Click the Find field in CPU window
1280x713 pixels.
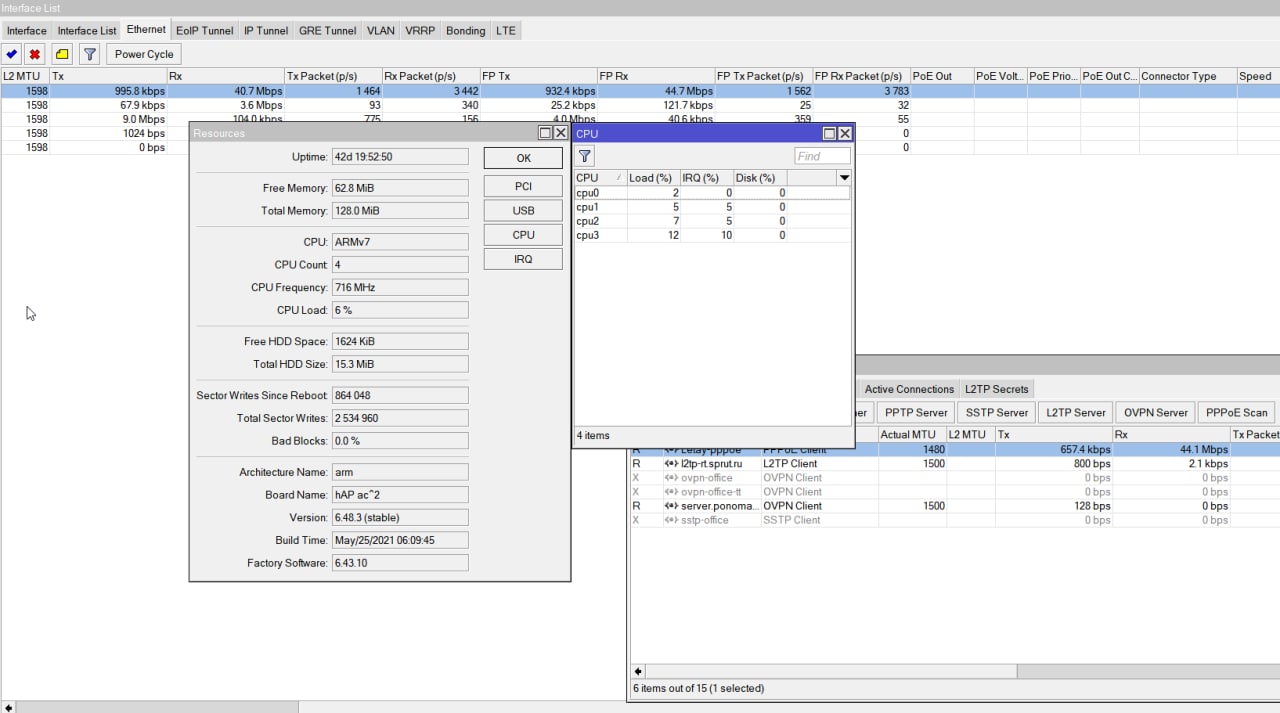click(x=822, y=156)
